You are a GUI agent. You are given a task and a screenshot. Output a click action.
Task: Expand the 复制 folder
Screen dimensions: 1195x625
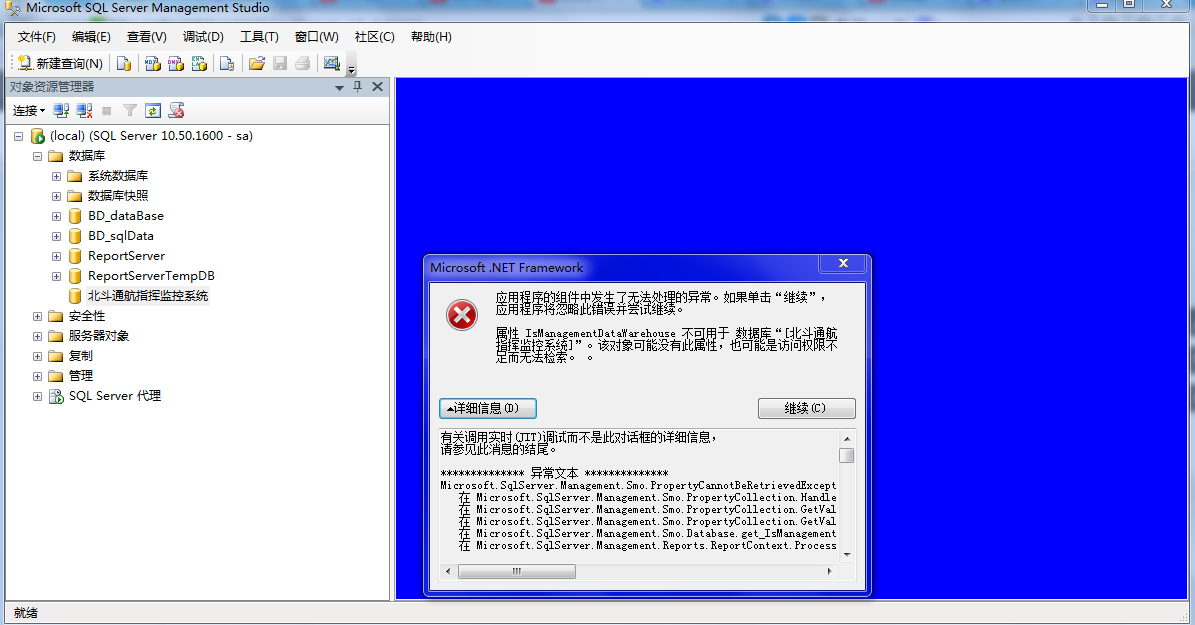(37, 356)
